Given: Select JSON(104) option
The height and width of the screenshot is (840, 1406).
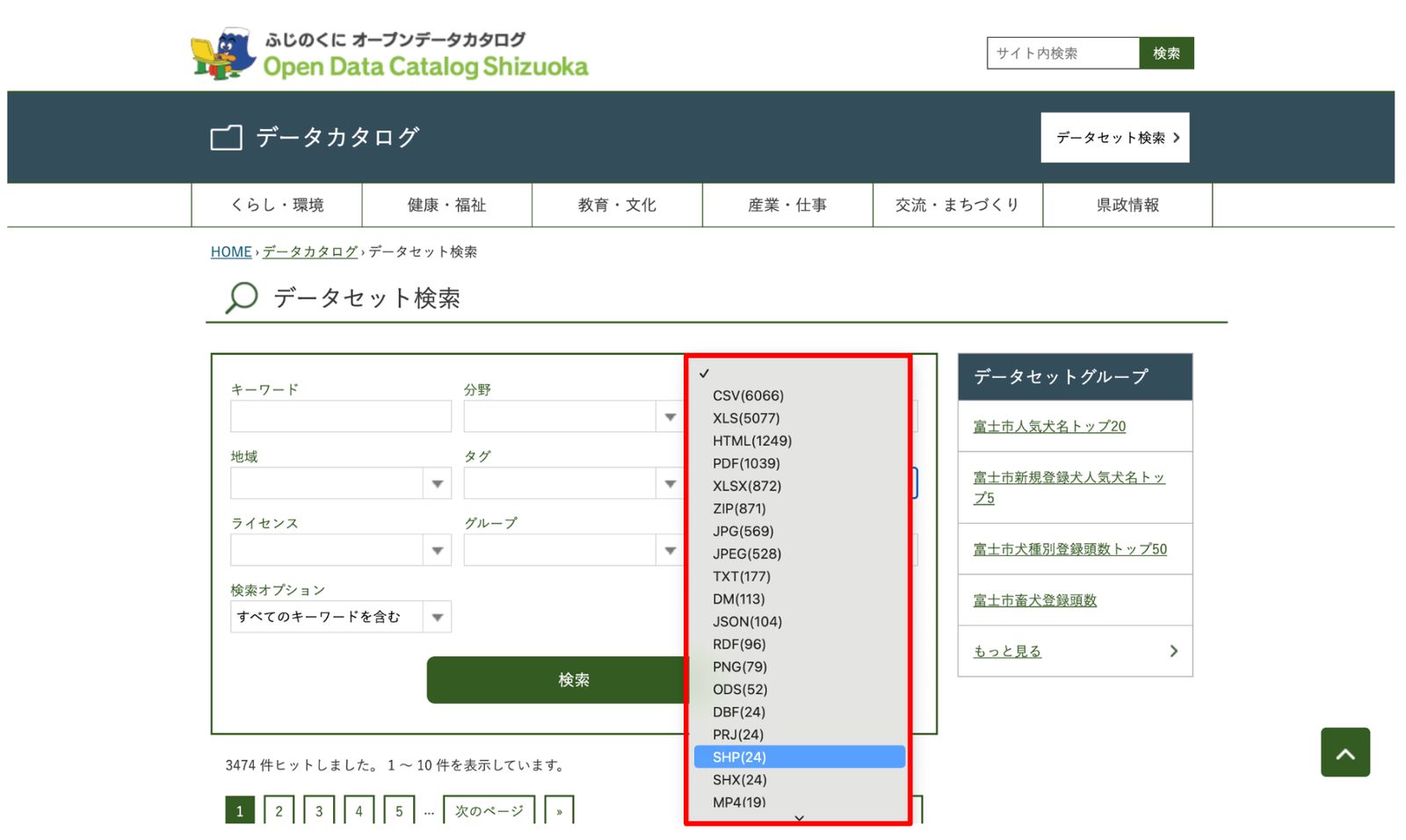Looking at the screenshot, I should pyautogui.click(x=747, y=621).
